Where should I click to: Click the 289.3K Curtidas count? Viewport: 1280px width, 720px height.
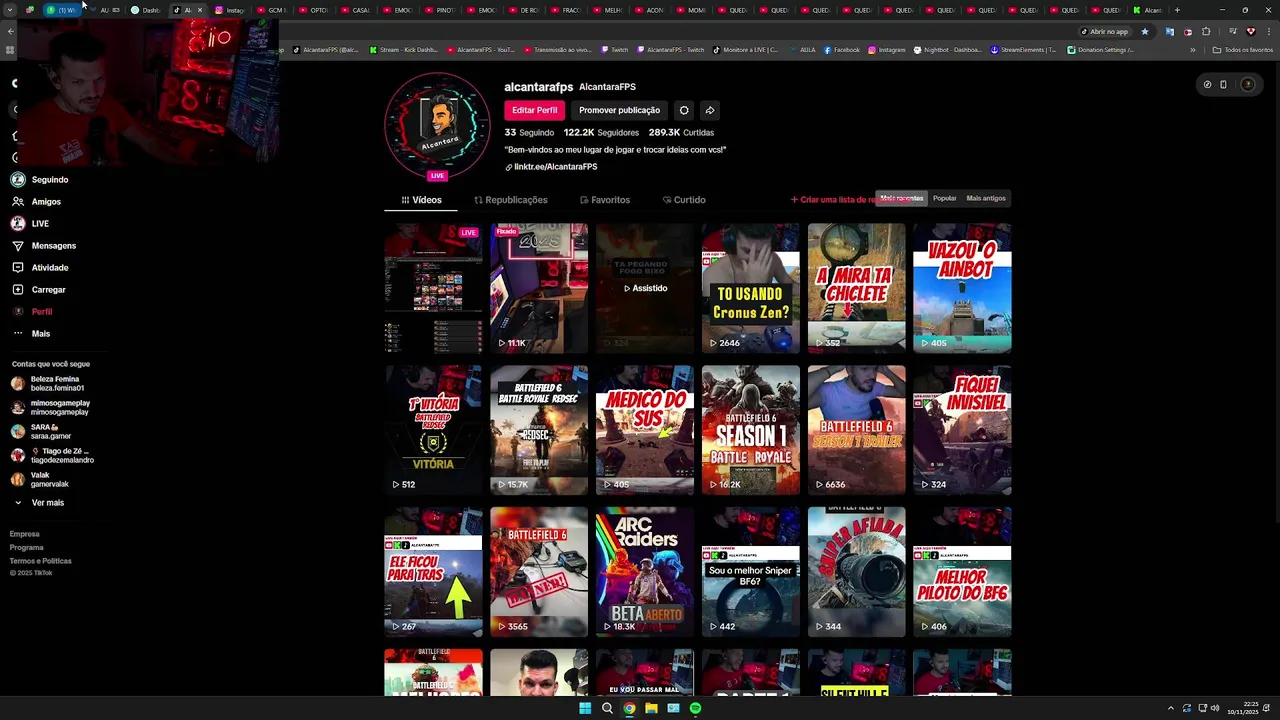[x=681, y=132]
